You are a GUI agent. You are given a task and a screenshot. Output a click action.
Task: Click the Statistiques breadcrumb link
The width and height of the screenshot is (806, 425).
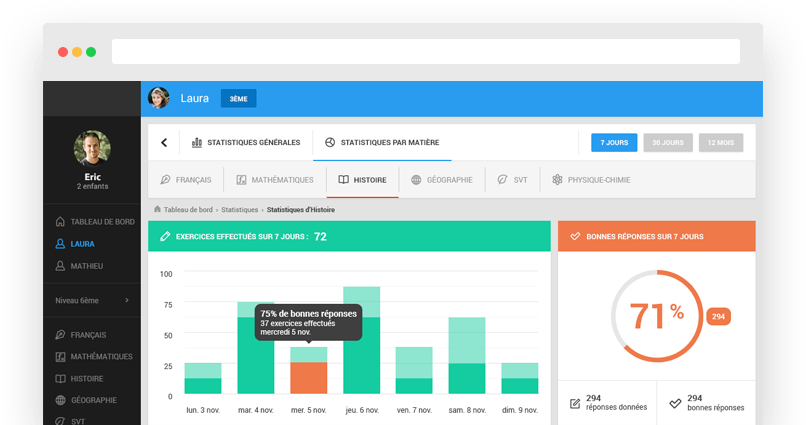click(239, 210)
